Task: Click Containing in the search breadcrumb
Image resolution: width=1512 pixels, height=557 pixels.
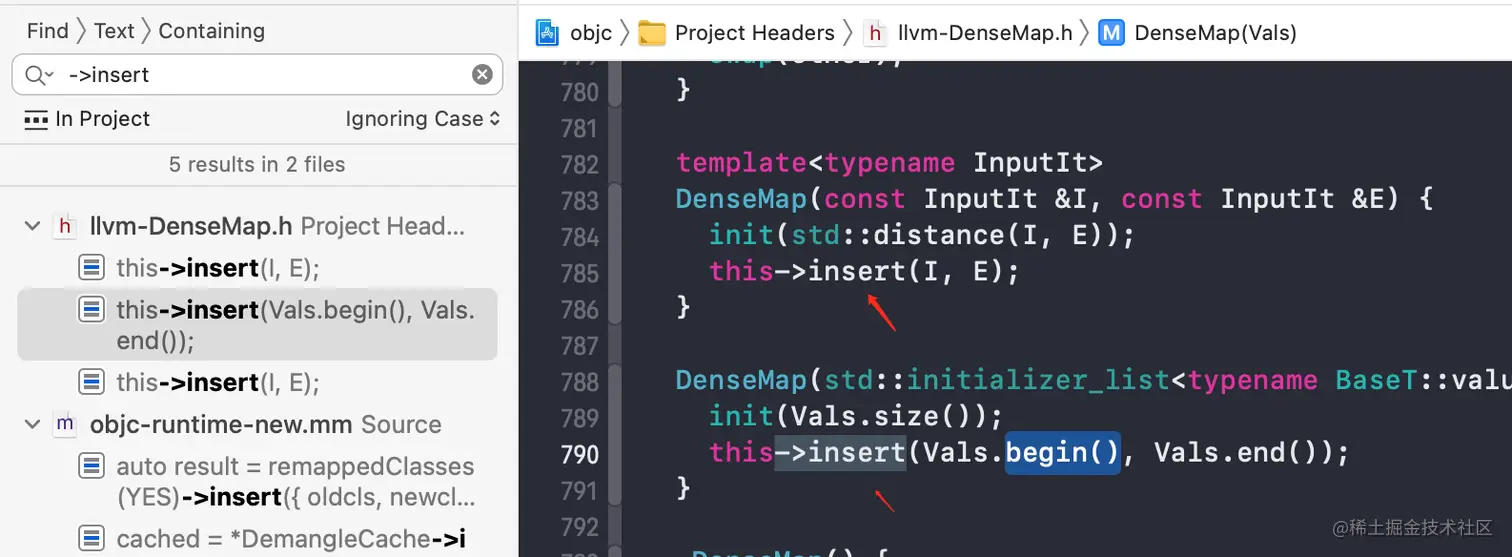Action: click(211, 31)
